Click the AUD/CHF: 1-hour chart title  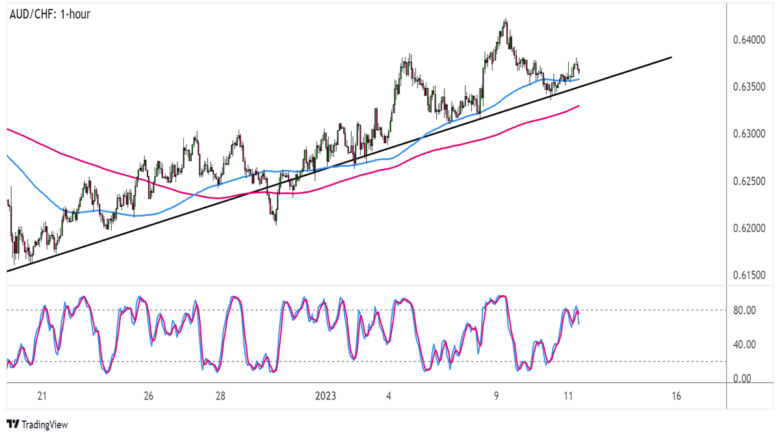coord(50,15)
